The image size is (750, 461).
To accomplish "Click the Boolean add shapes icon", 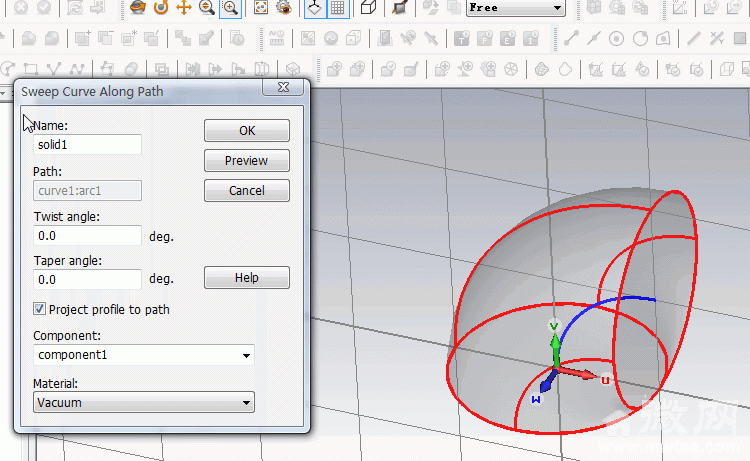I will 82,38.
